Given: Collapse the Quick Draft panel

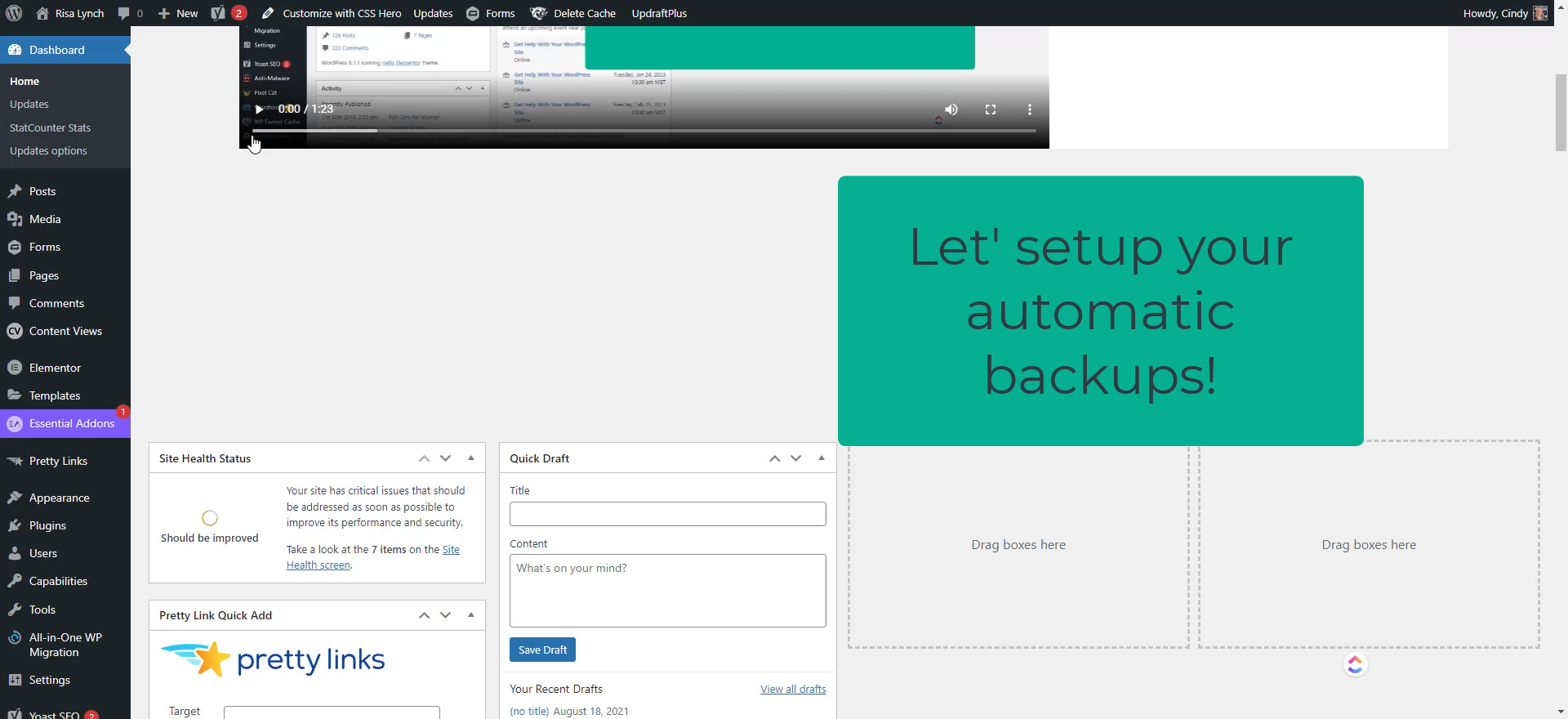Looking at the screenshot, I should coord(822,458).
